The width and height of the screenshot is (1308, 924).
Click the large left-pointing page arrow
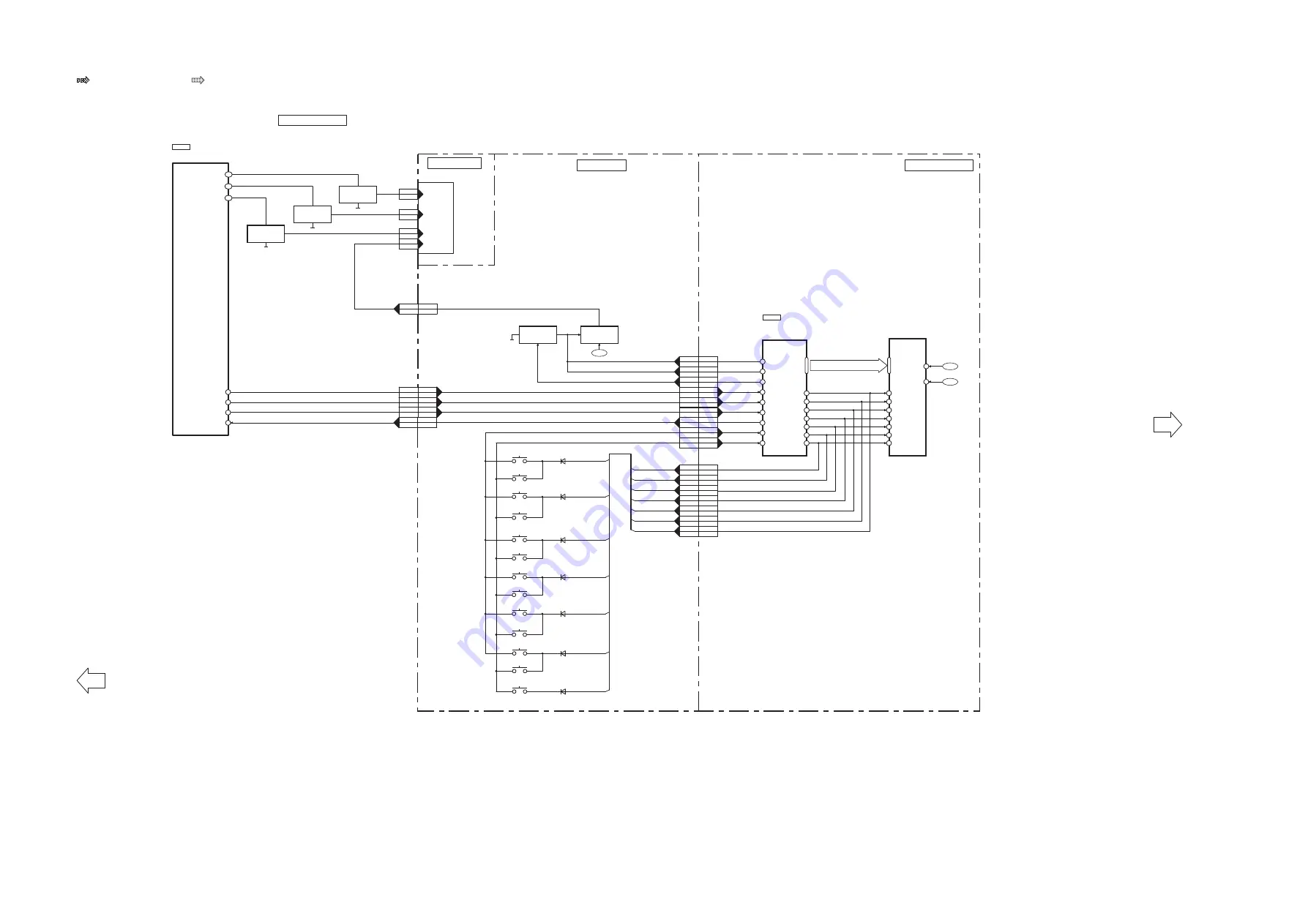(91, 680)
